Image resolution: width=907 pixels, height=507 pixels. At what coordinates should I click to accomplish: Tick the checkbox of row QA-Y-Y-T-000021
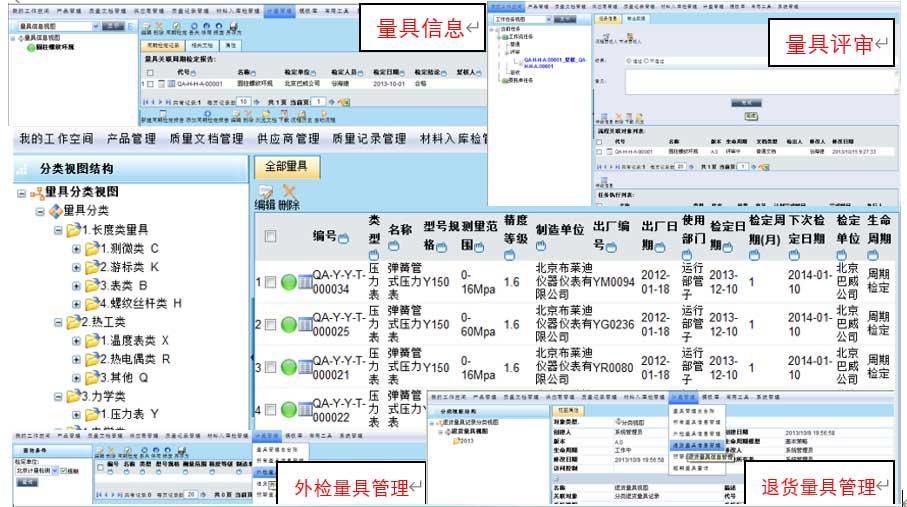click(270, 368)
